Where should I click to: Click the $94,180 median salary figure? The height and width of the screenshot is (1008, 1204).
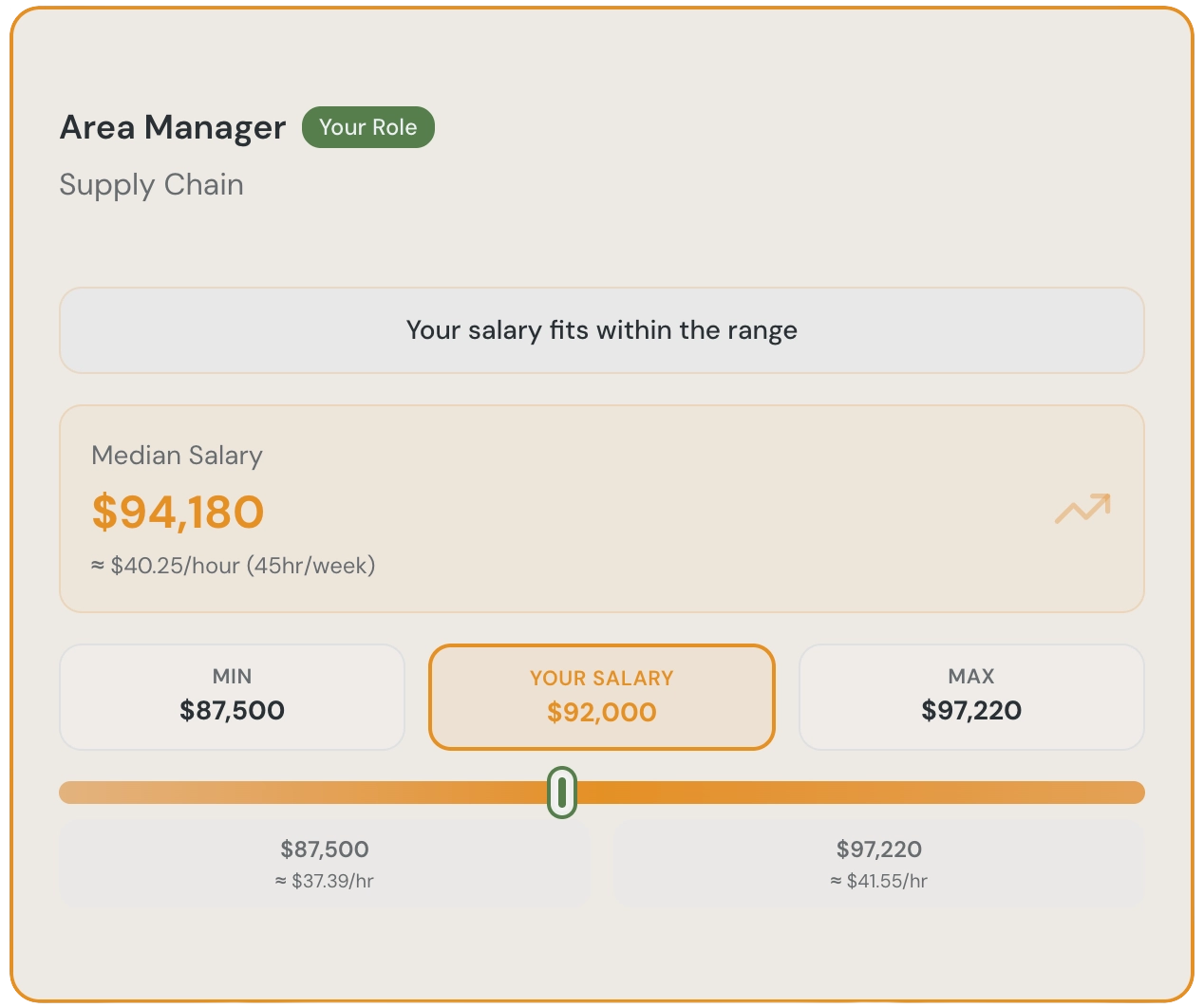pos(178,512)
